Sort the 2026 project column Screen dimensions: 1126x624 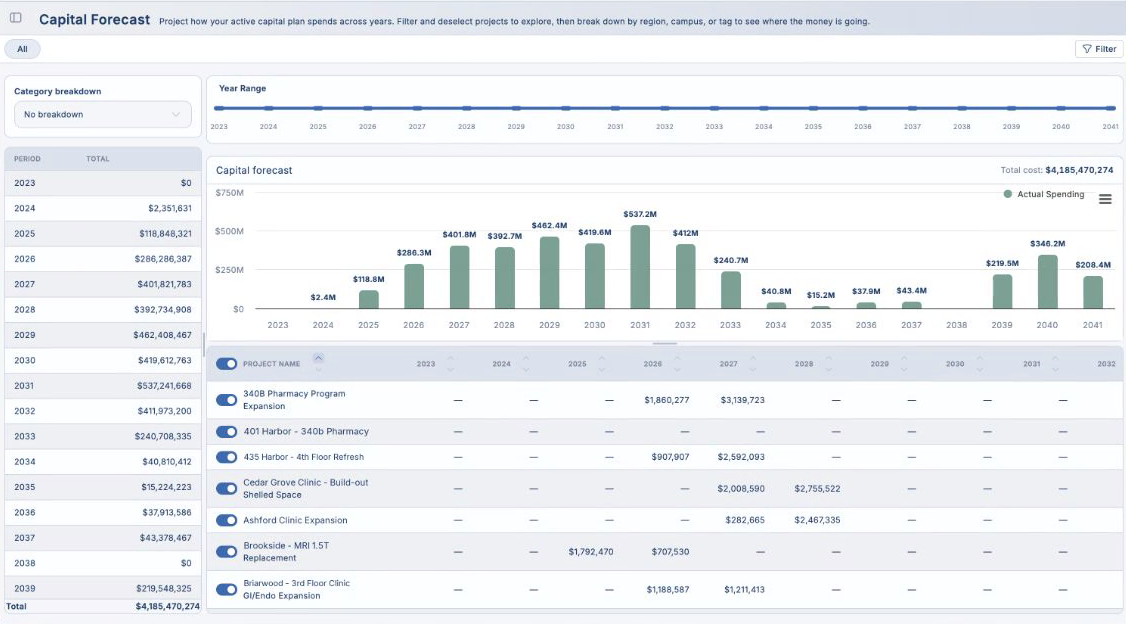click(x=677, y=364)
